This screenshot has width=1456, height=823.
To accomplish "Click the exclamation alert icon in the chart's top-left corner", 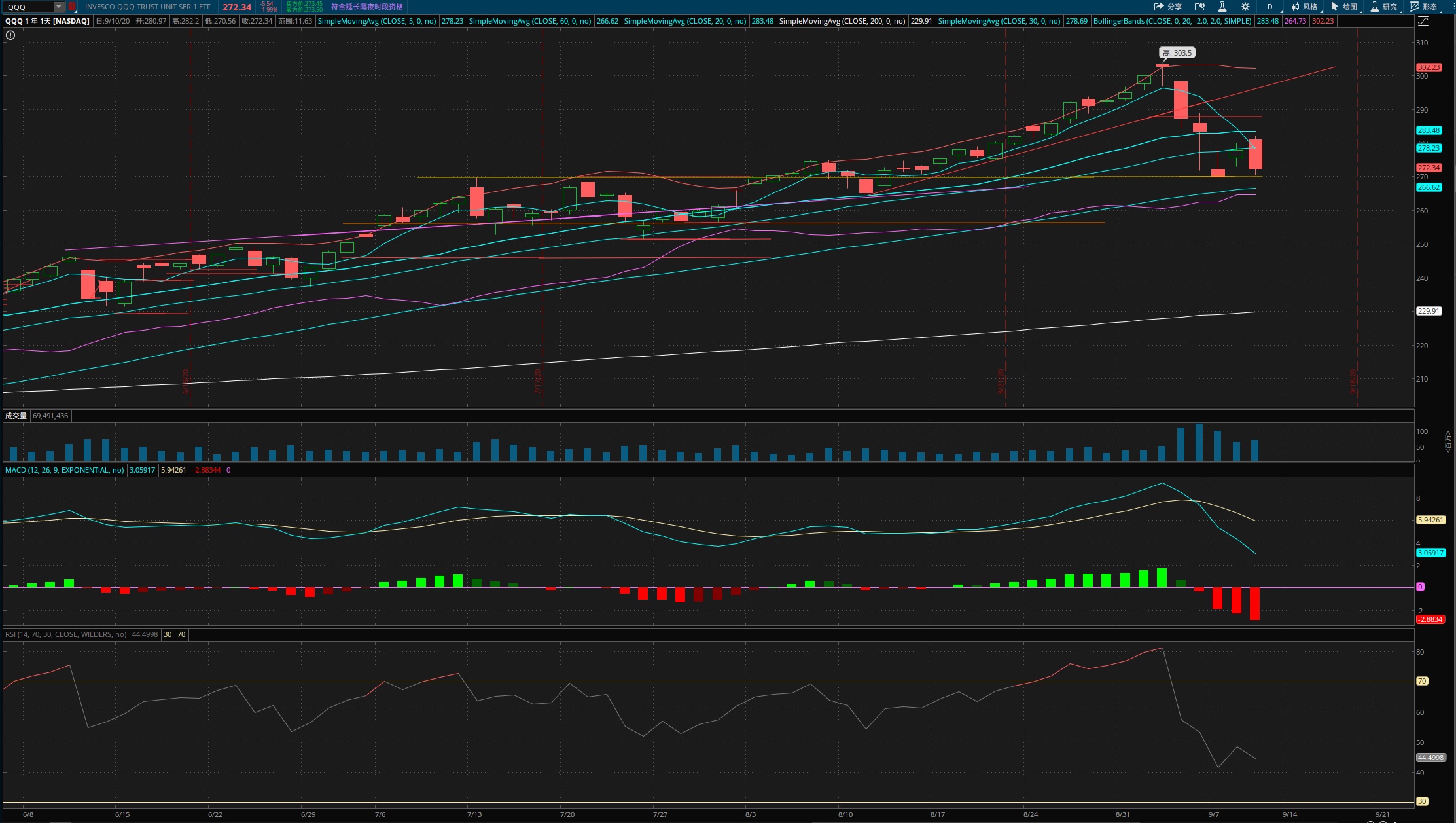I will tap(10, 35).
